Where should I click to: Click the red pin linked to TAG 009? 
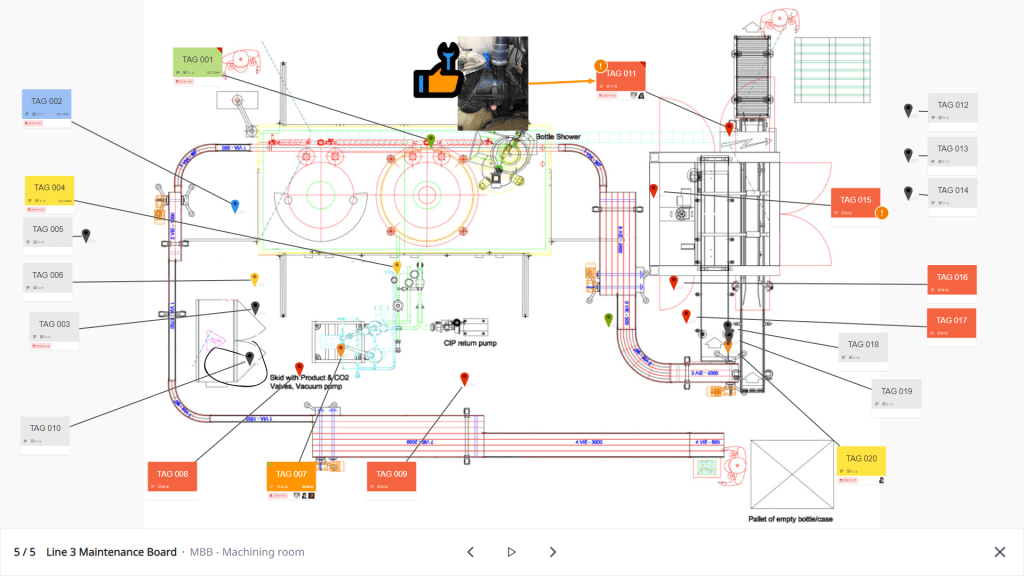point(464,379)
